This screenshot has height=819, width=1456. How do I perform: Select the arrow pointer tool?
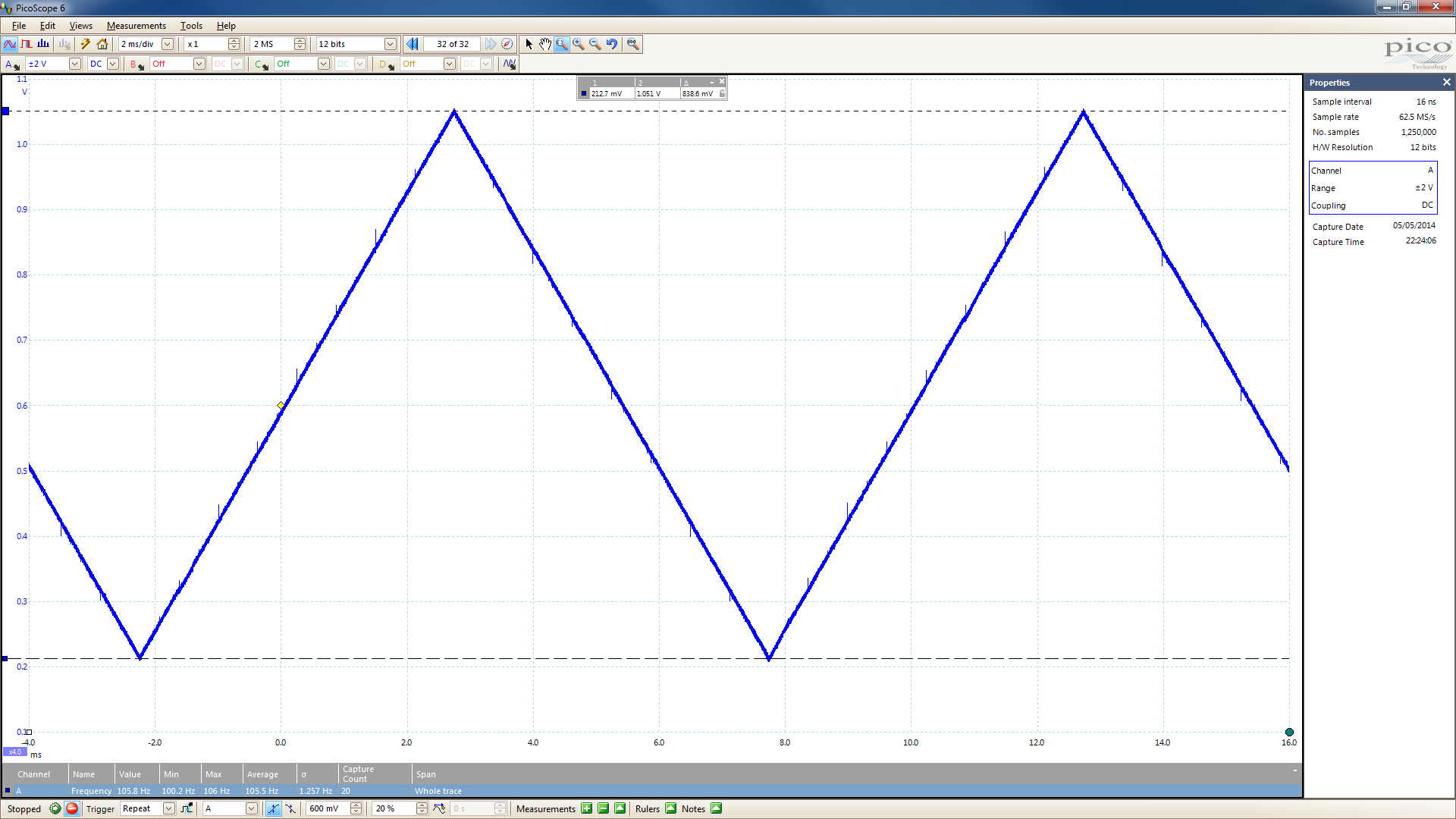[x=529, y=44]
